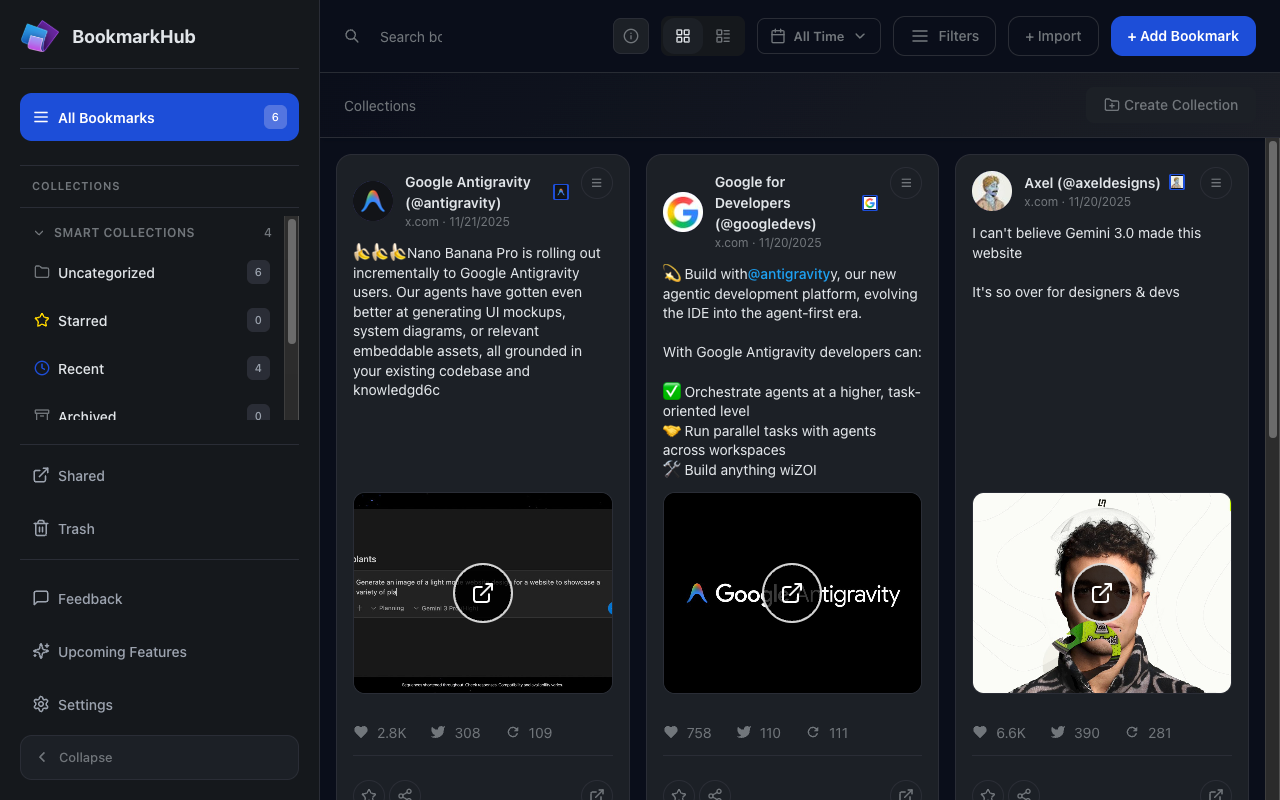
Task: Click Axel profile avatar
Action: point(992,191)
